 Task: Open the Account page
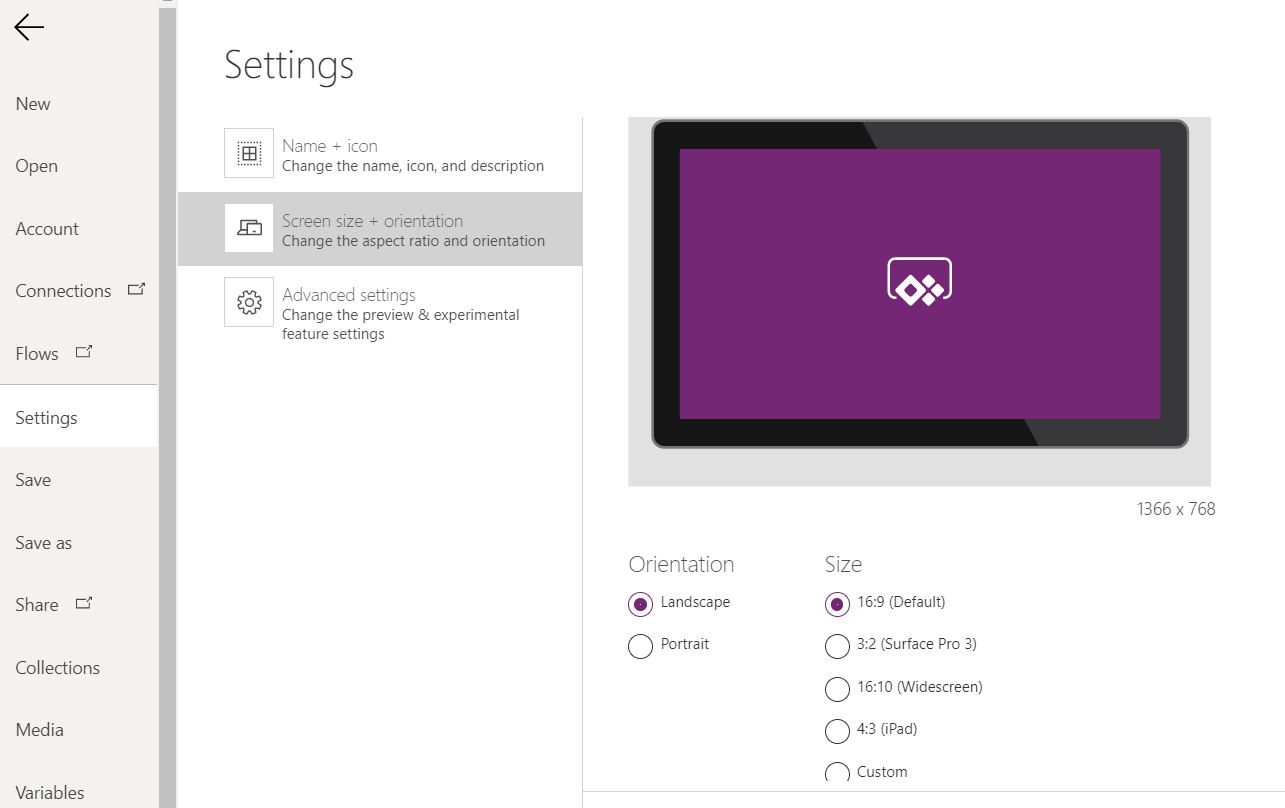(x=47, y=228)
